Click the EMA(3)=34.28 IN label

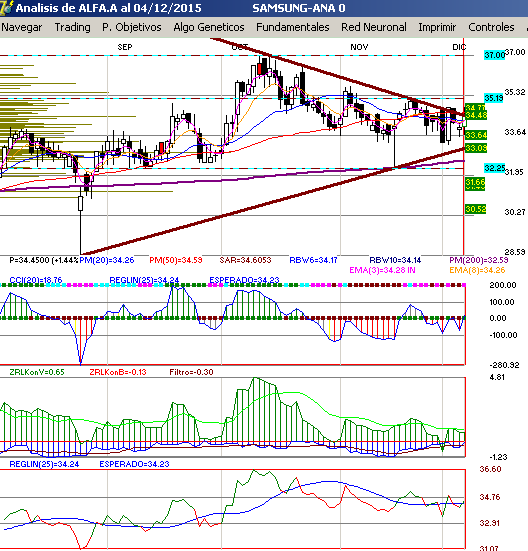tap(382, 270)
